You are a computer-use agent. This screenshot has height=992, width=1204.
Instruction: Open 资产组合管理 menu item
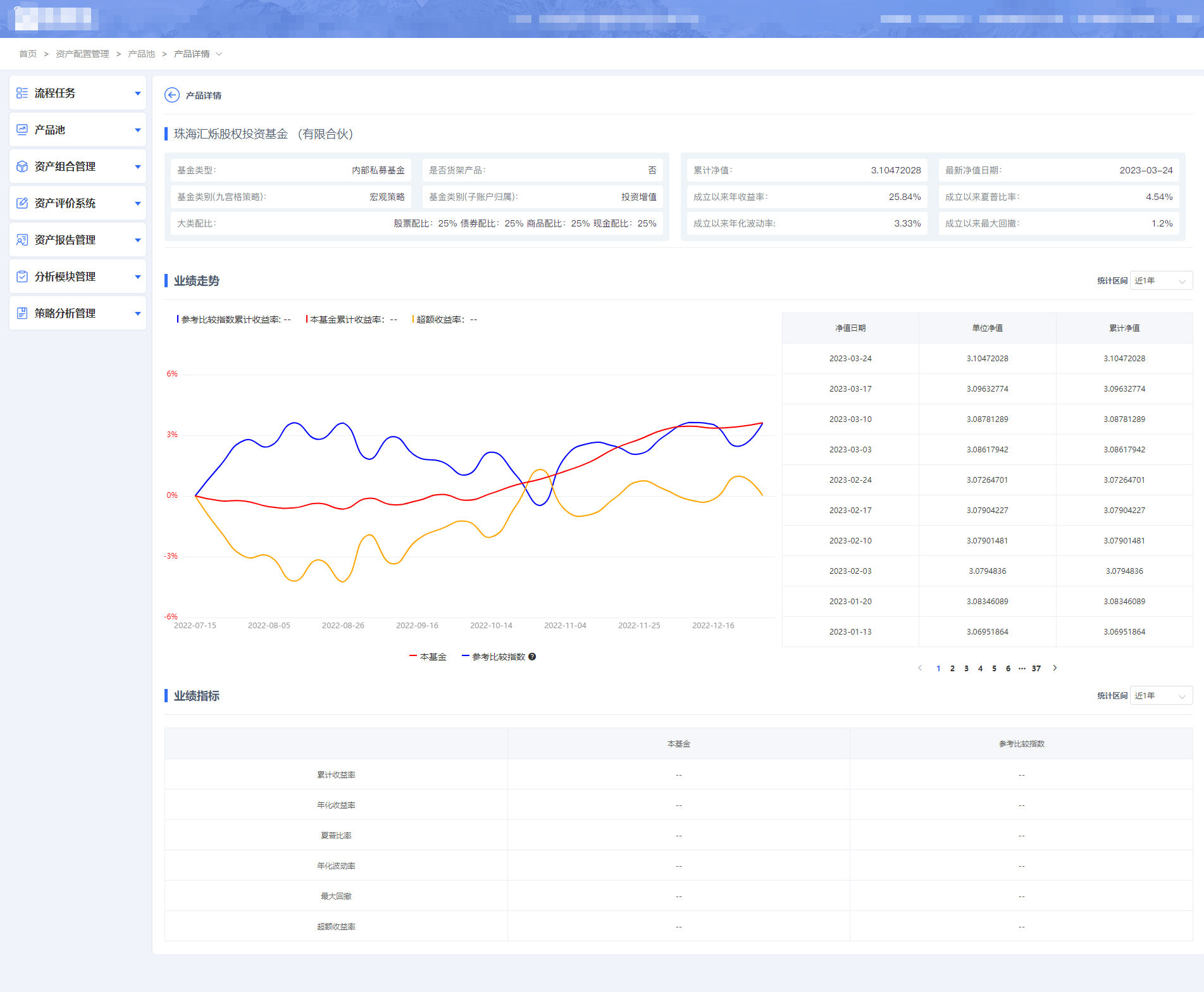[x=78, y=166]
